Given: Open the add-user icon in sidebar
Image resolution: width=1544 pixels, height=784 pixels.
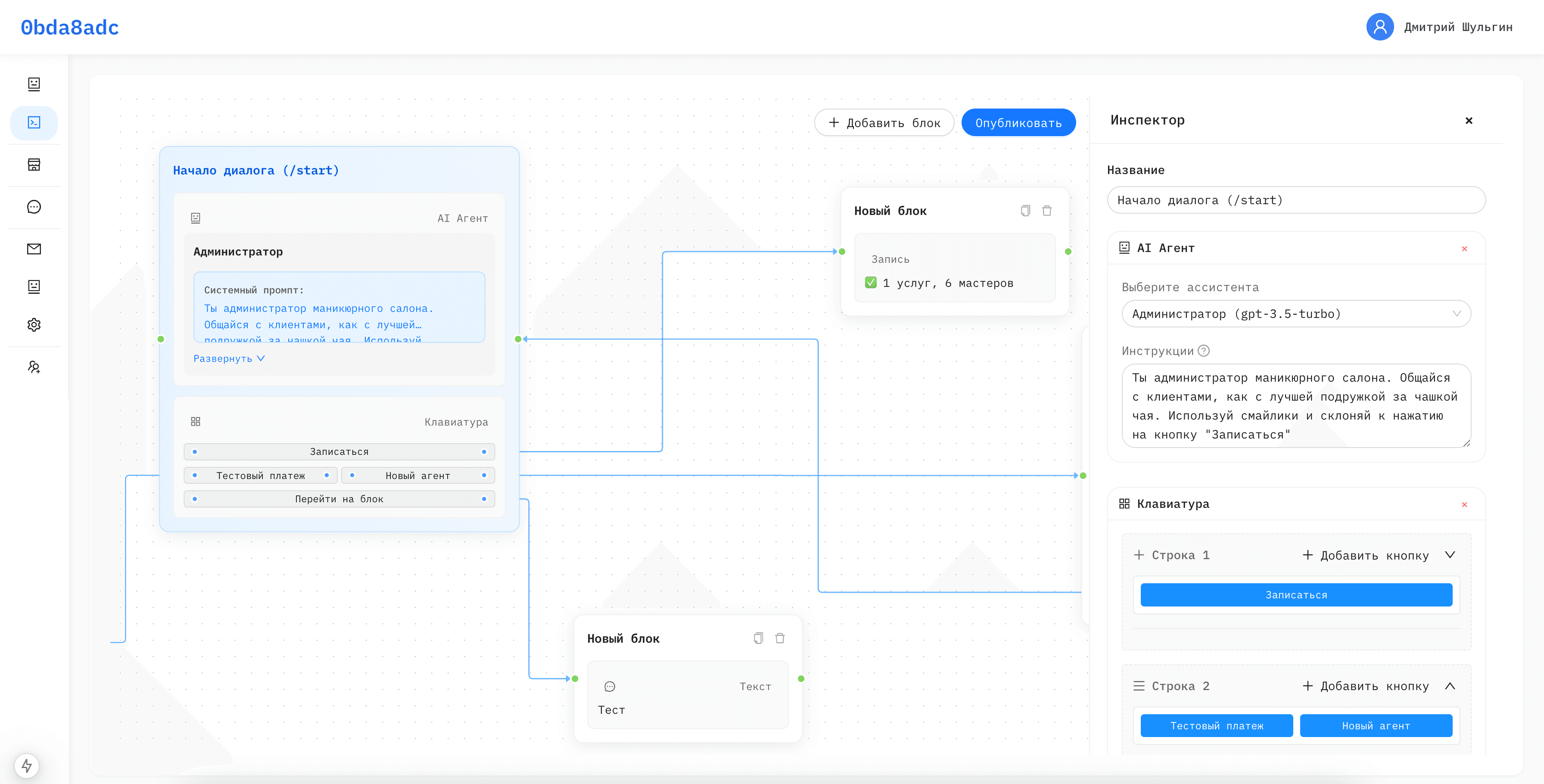Looking at the screenshot, I should click(x=34, y=367).
